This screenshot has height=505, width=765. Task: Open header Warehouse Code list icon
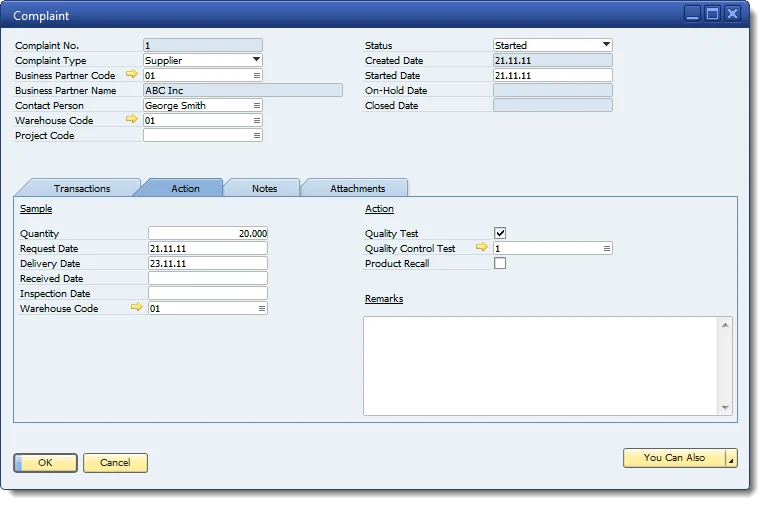pyautogui.click(x=257, y=121)
